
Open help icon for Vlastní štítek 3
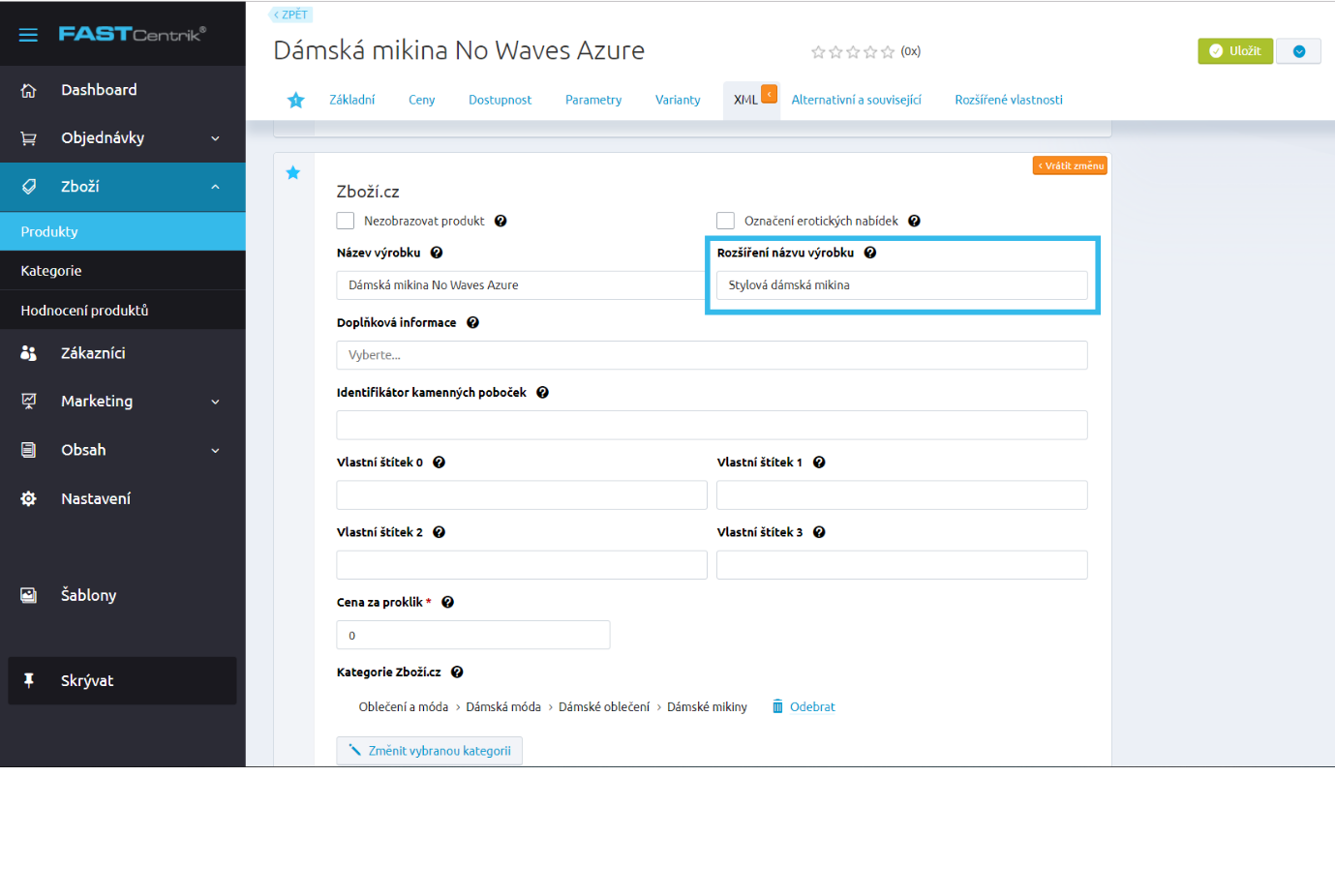[819, 532]
